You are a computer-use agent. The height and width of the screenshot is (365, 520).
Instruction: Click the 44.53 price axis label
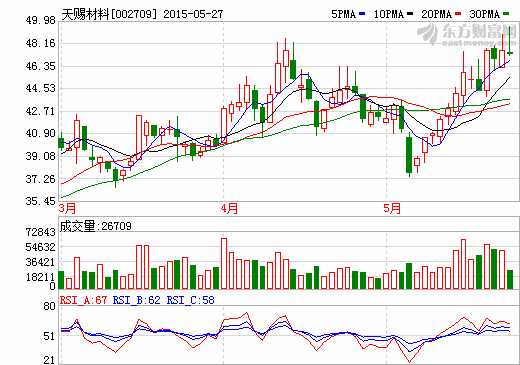pyautogui.click(x=41, y=88)
